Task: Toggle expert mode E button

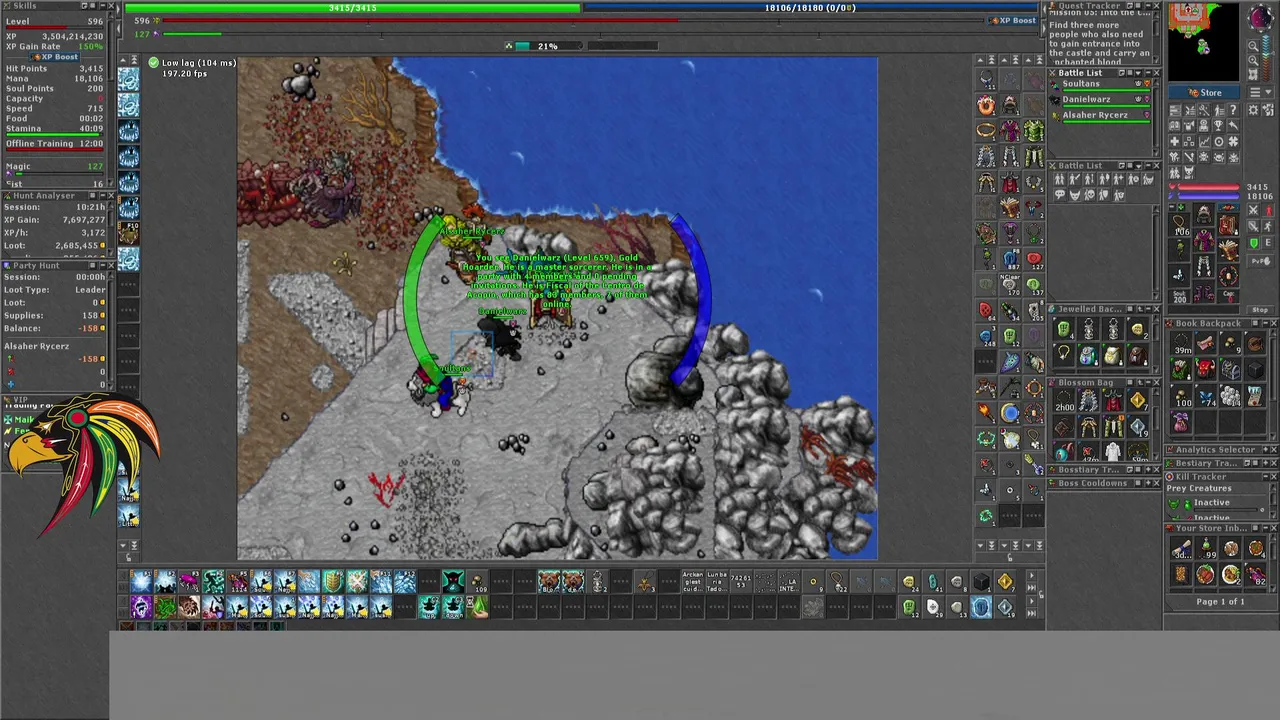Action: coord(1268,243)
